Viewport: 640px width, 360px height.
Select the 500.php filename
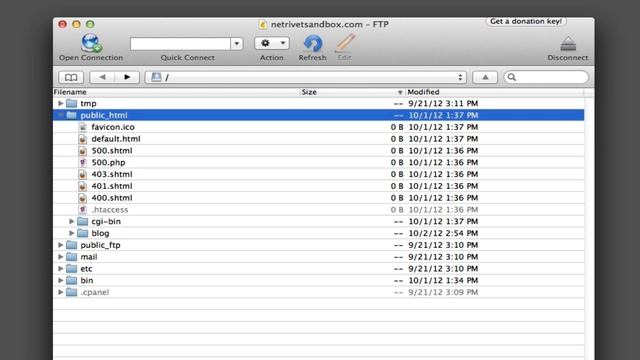coord(108,162)
